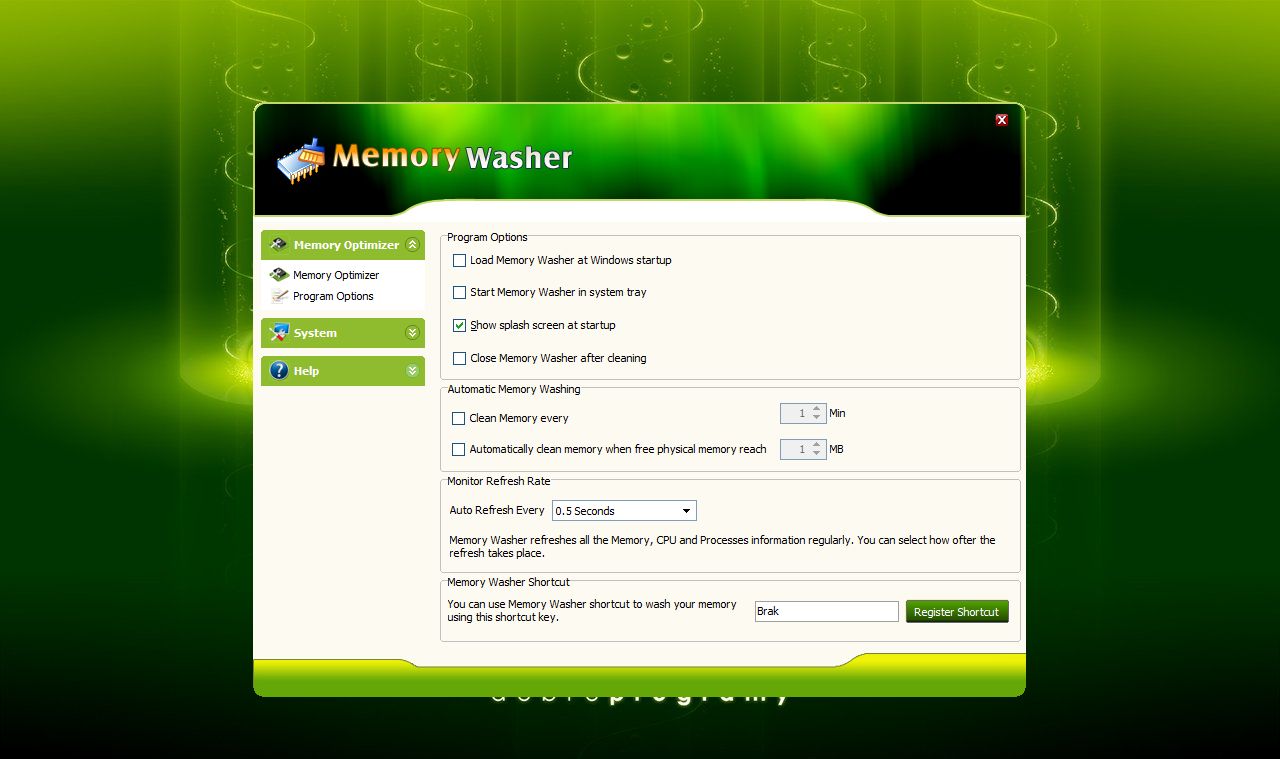
Task: Click the Memory Washer logo icon
Action: pos(302,160)
